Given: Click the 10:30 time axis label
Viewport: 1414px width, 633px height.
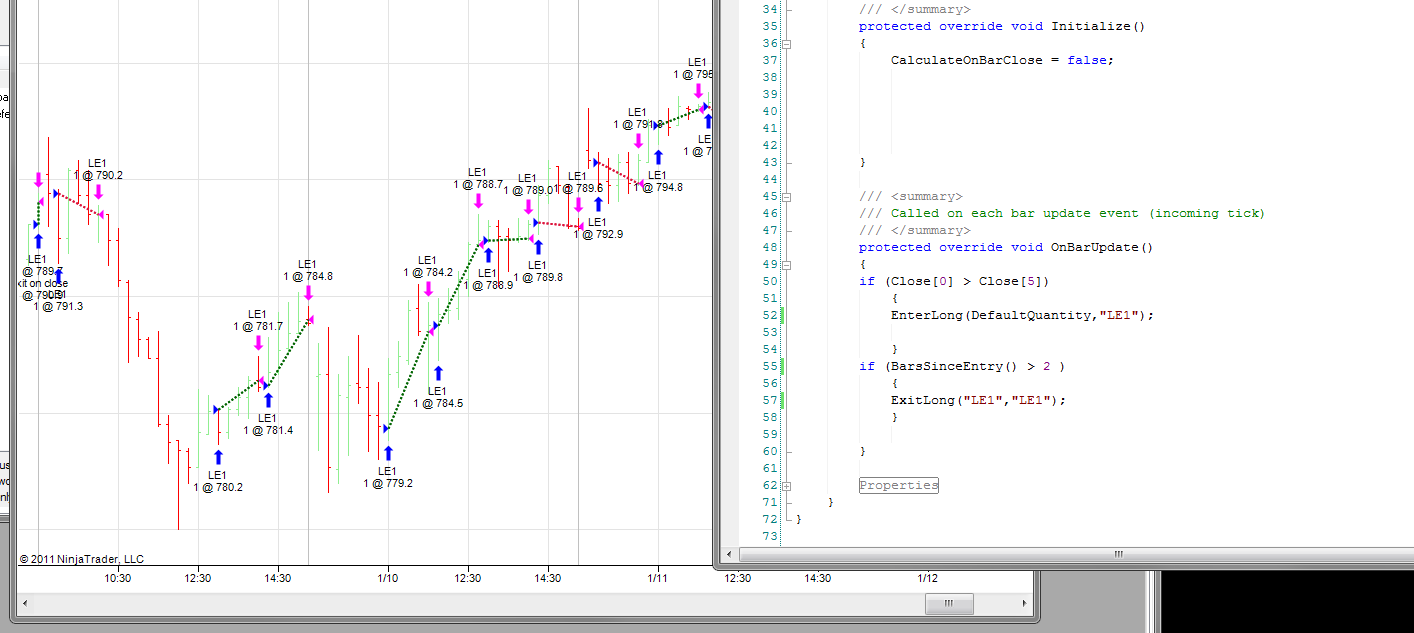Looking at the screenshot, I should click(118, 578).
